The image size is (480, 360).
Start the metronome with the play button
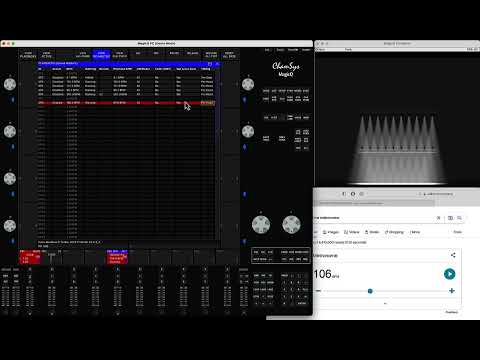pyautogui.click(x=449, y=274)
